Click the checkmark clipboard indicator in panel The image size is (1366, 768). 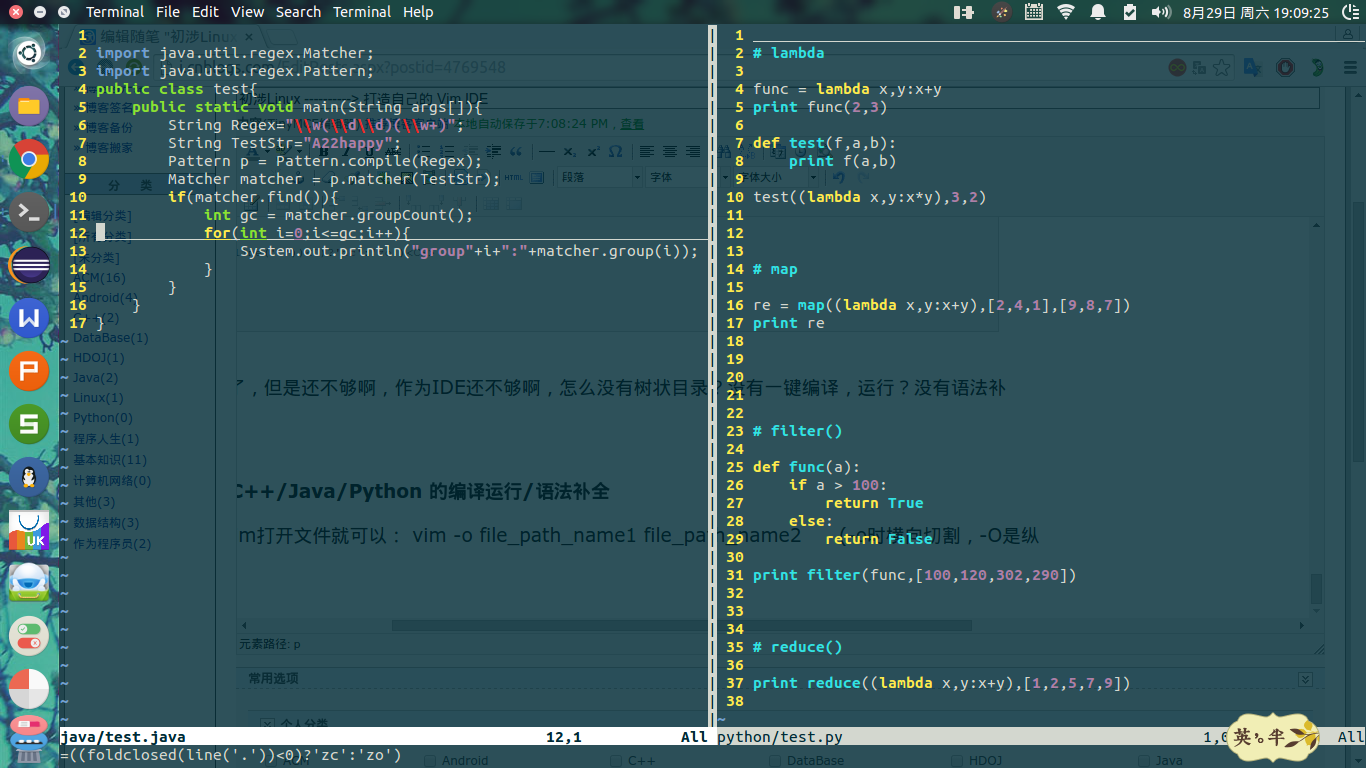pyautogui.click(x=1129, y=12)
